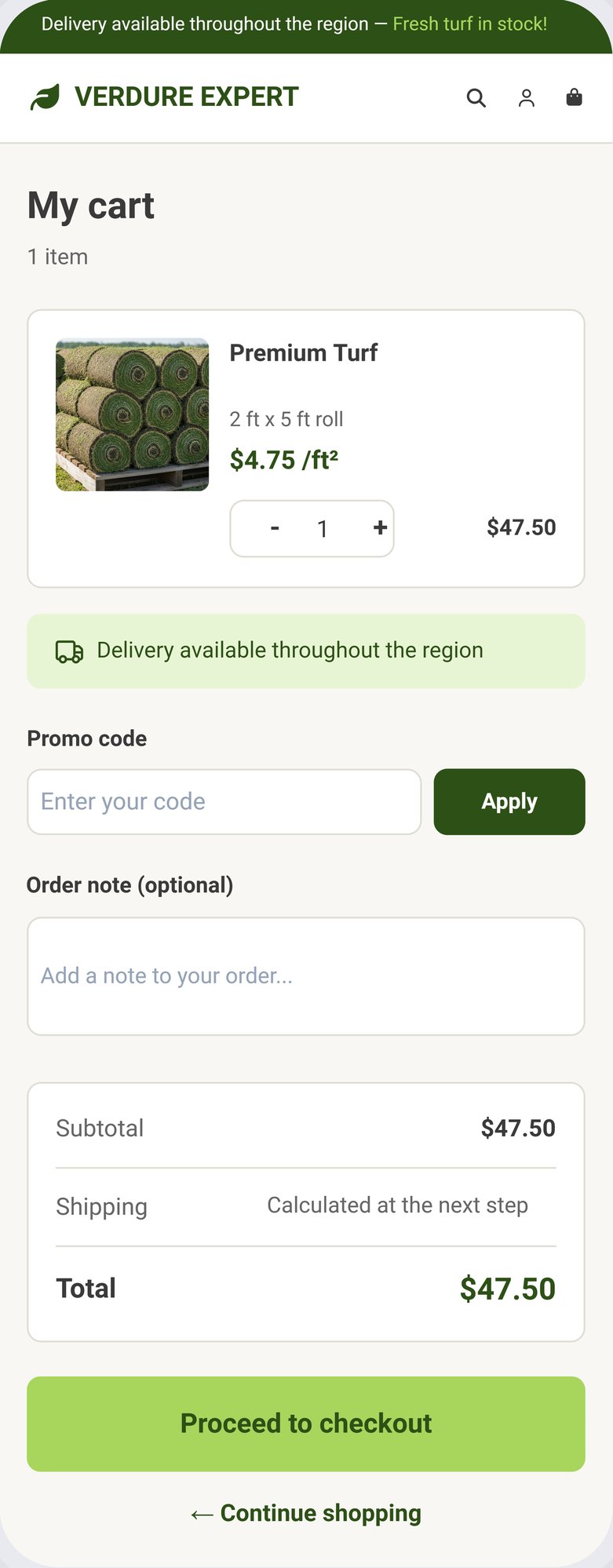Click the green Total amount
The width and height of the screenshot is (613, 1568).
[508, 1289]
